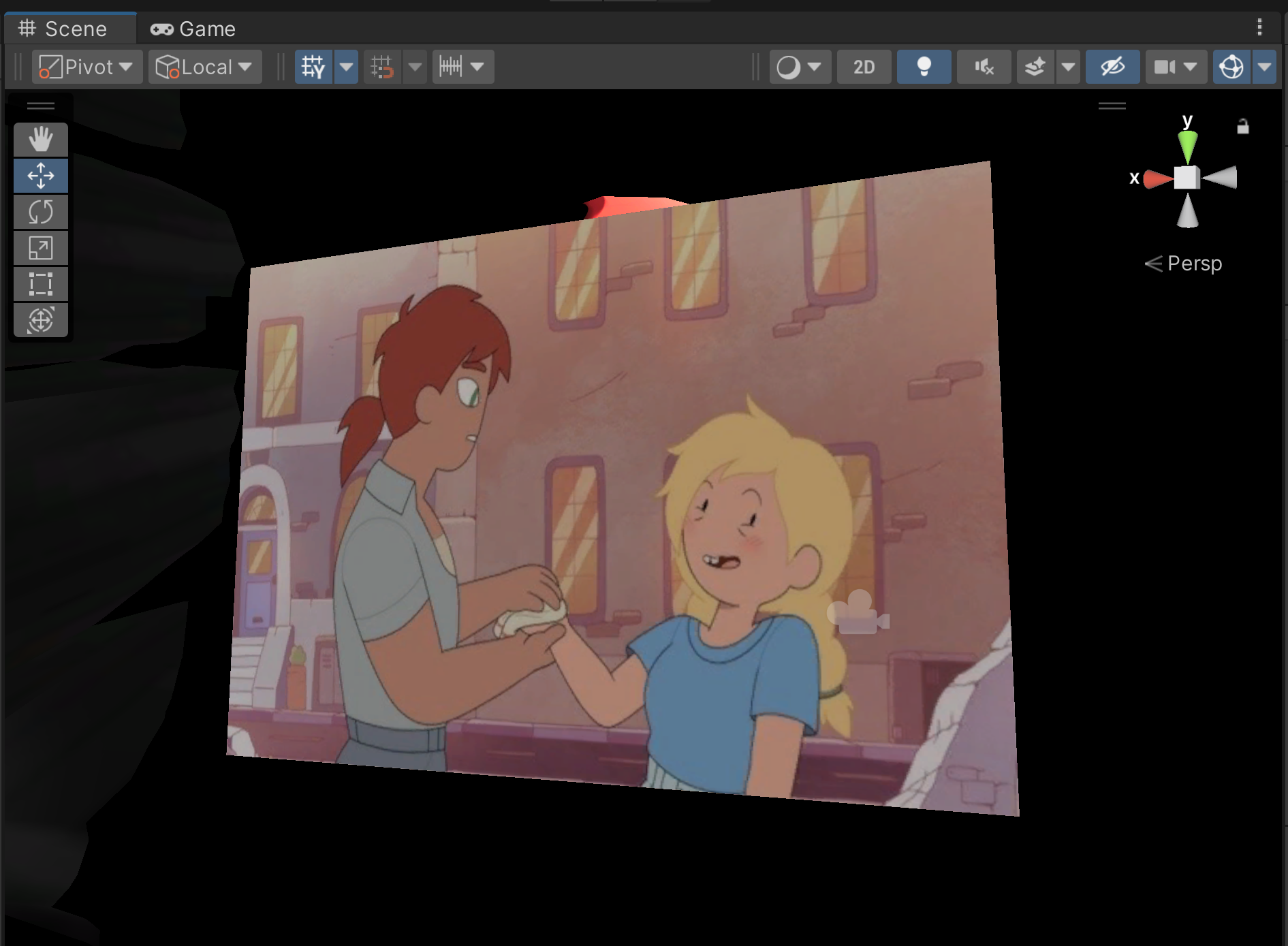Open the Pivot handle position dropdown
The width and height of the screenshot is (1288, 946).
(x=87, y=67)
